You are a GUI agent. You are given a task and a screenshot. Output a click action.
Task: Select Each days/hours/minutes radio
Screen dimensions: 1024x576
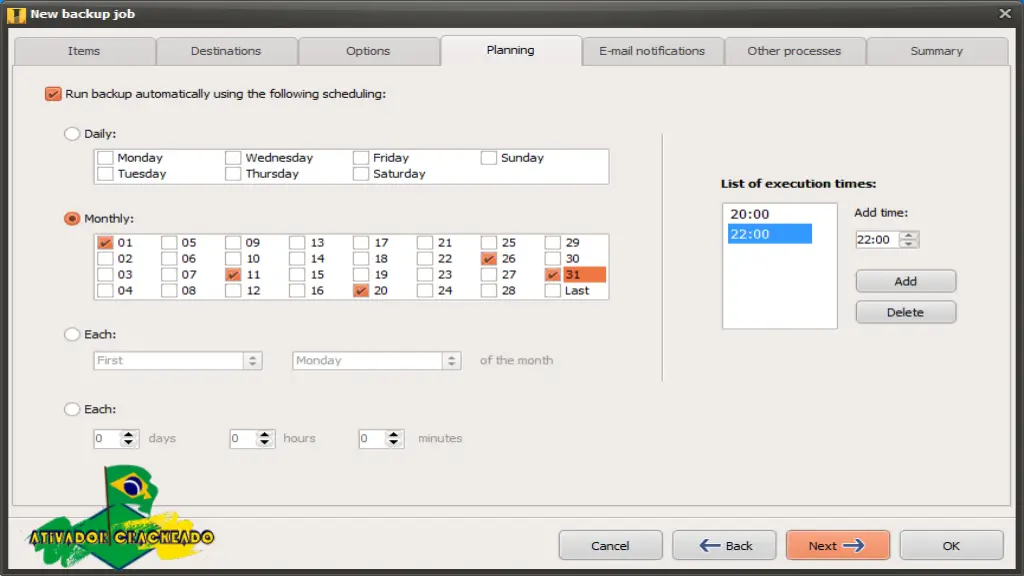pos(72,409)
